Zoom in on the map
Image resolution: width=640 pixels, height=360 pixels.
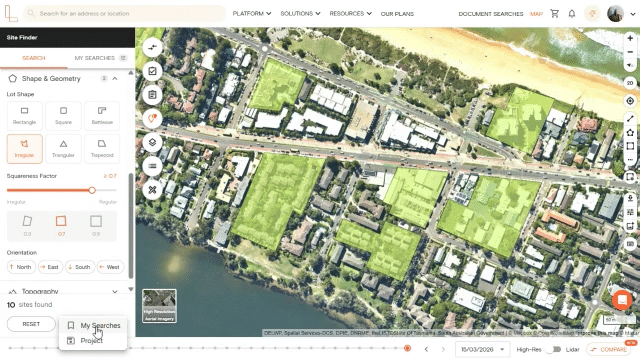(x=630, y=38)
